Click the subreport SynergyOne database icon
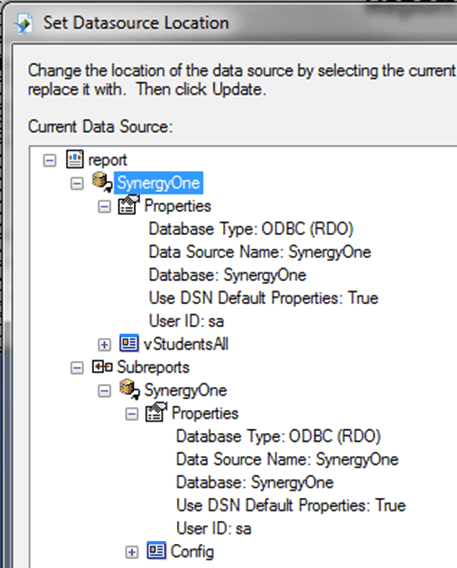 [x=129, y=390]
